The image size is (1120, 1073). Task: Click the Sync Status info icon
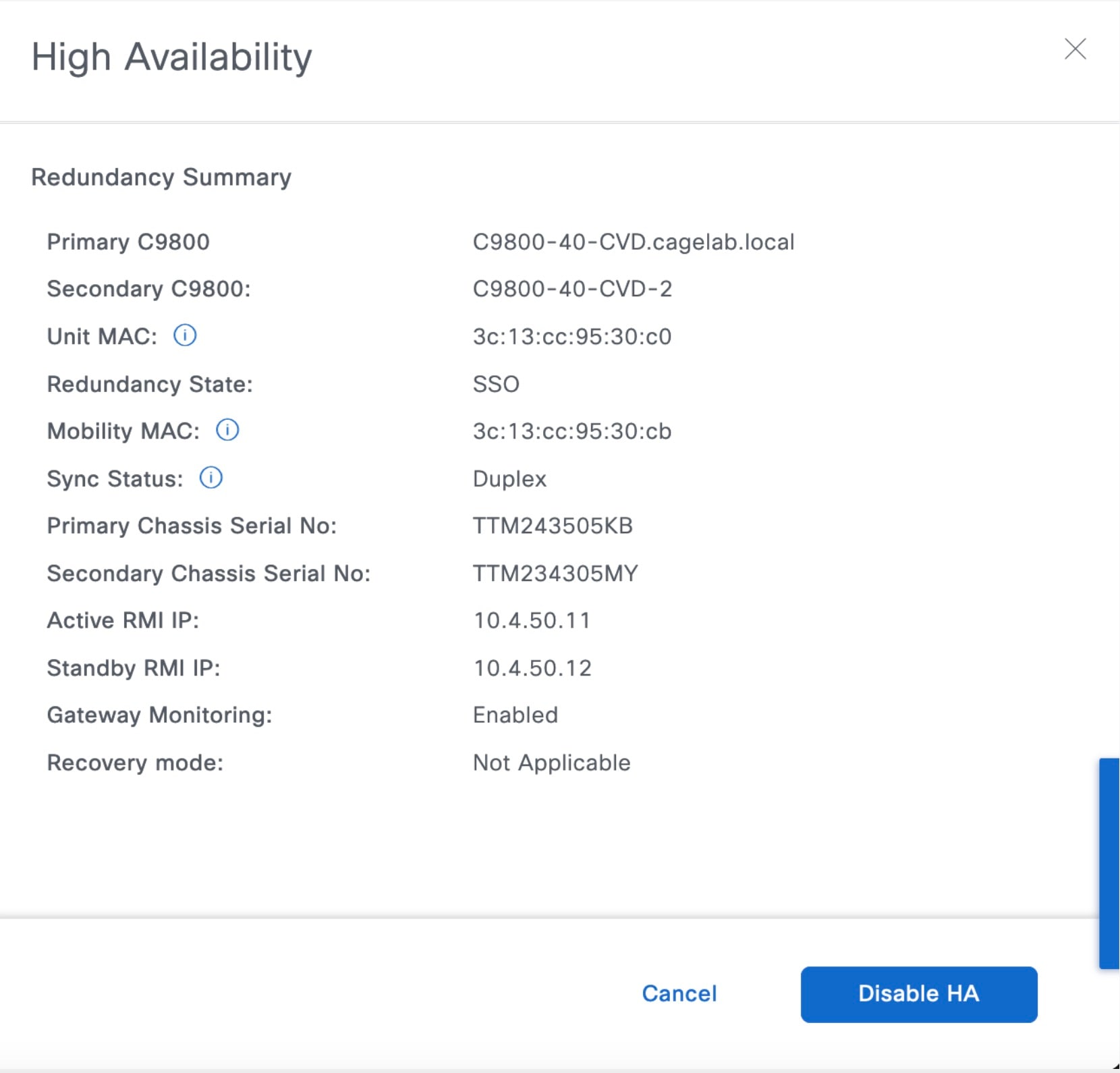[x=211, y=478]
